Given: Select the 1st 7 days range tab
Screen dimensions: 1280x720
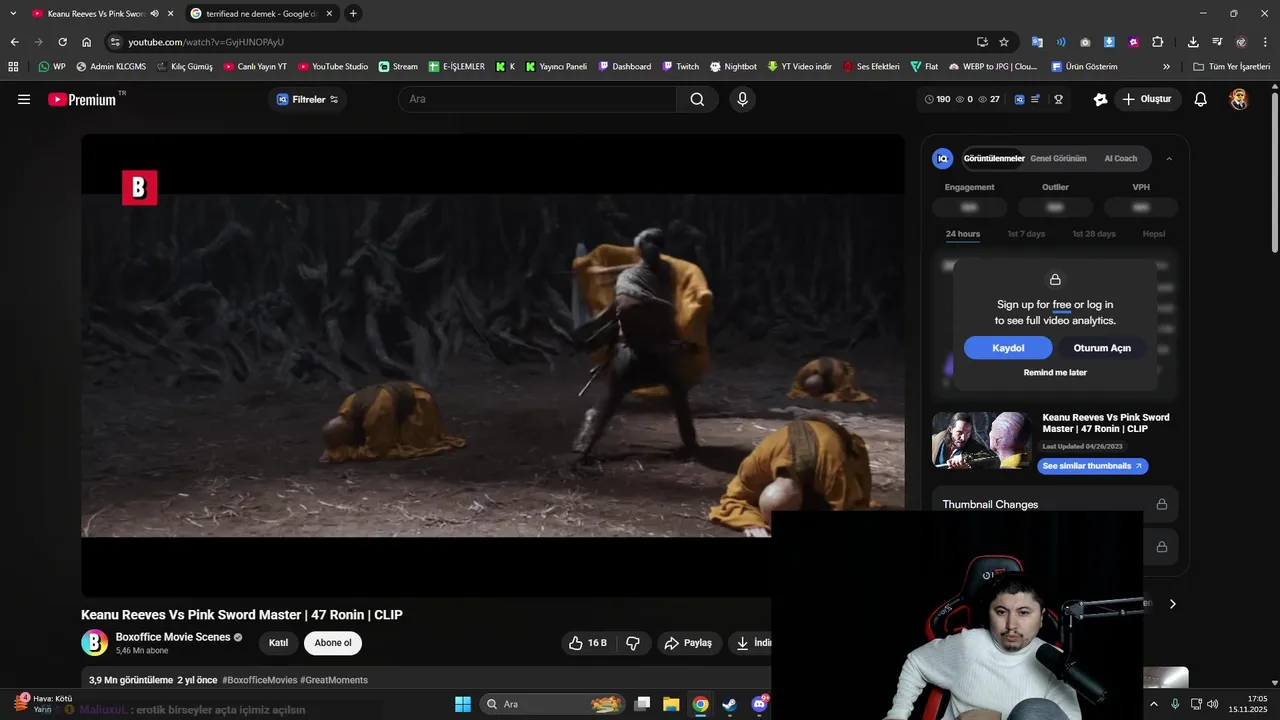Looking at the screenshot, I should [1026, 234].
